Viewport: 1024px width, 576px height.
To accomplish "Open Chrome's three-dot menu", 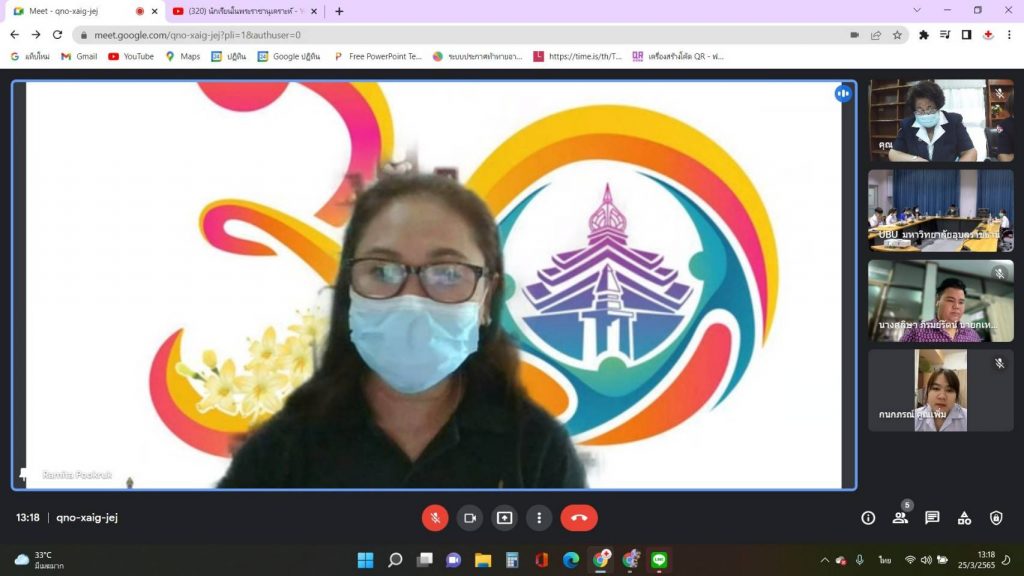I will tap(1009, 34).
